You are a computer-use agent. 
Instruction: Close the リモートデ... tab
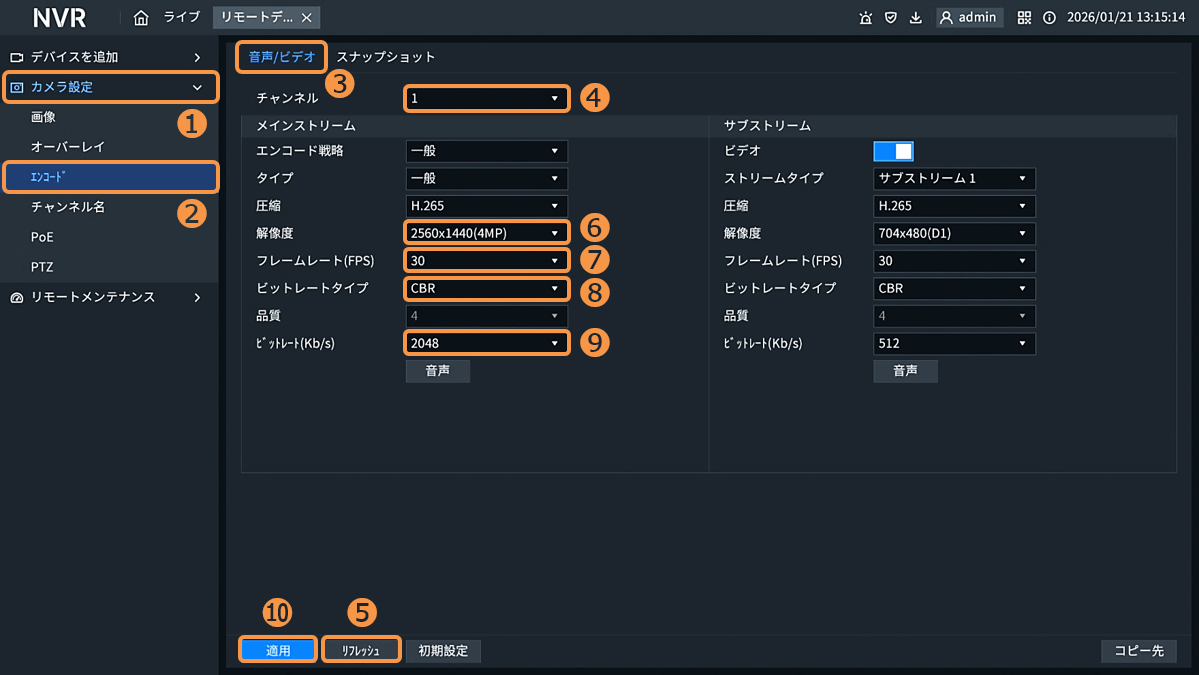click(306, 18)
